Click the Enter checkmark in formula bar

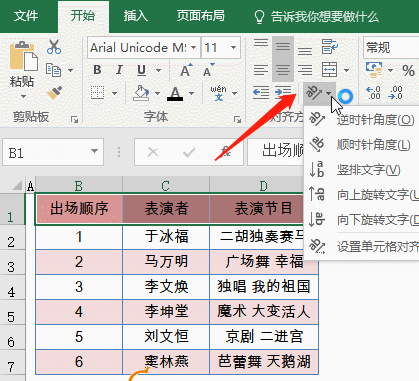tap(189, 153)
